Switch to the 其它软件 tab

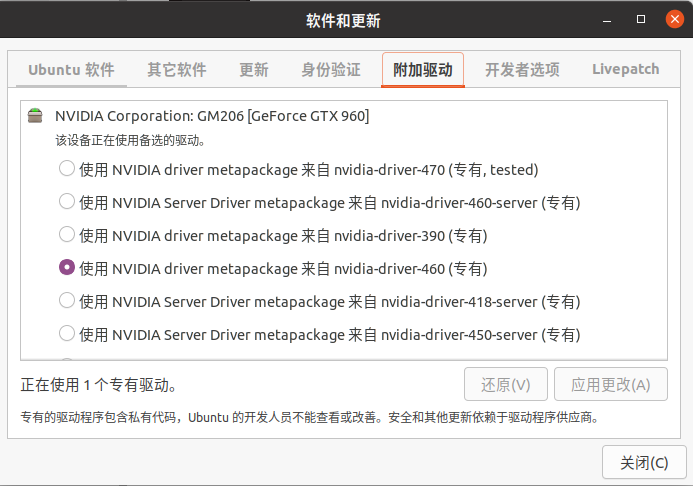(x=177, y=70)
